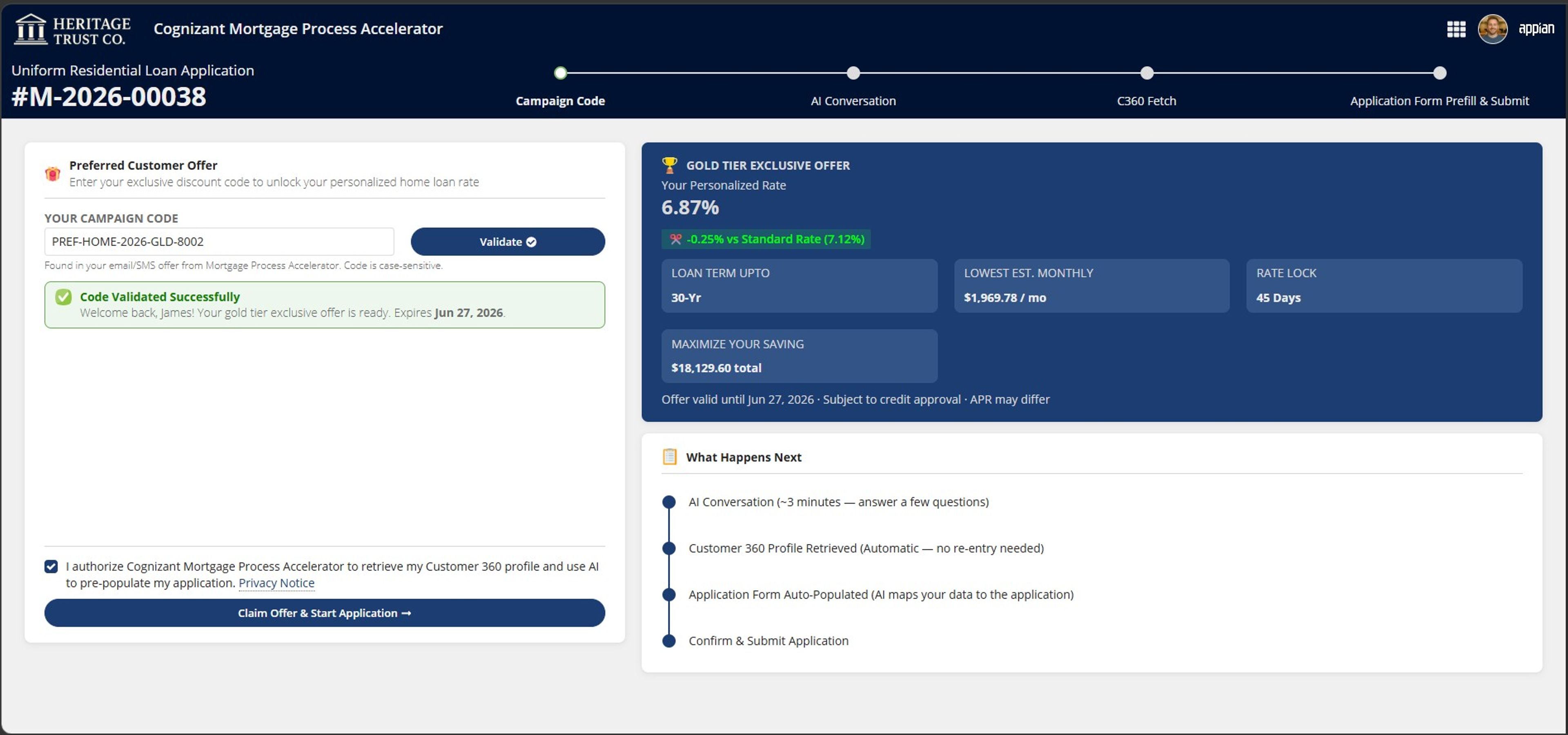Viewport: 1568px width, 735px height.
Task: Click the Offer valid until Jun 27, 2026 note
Action: coord(856,399)
